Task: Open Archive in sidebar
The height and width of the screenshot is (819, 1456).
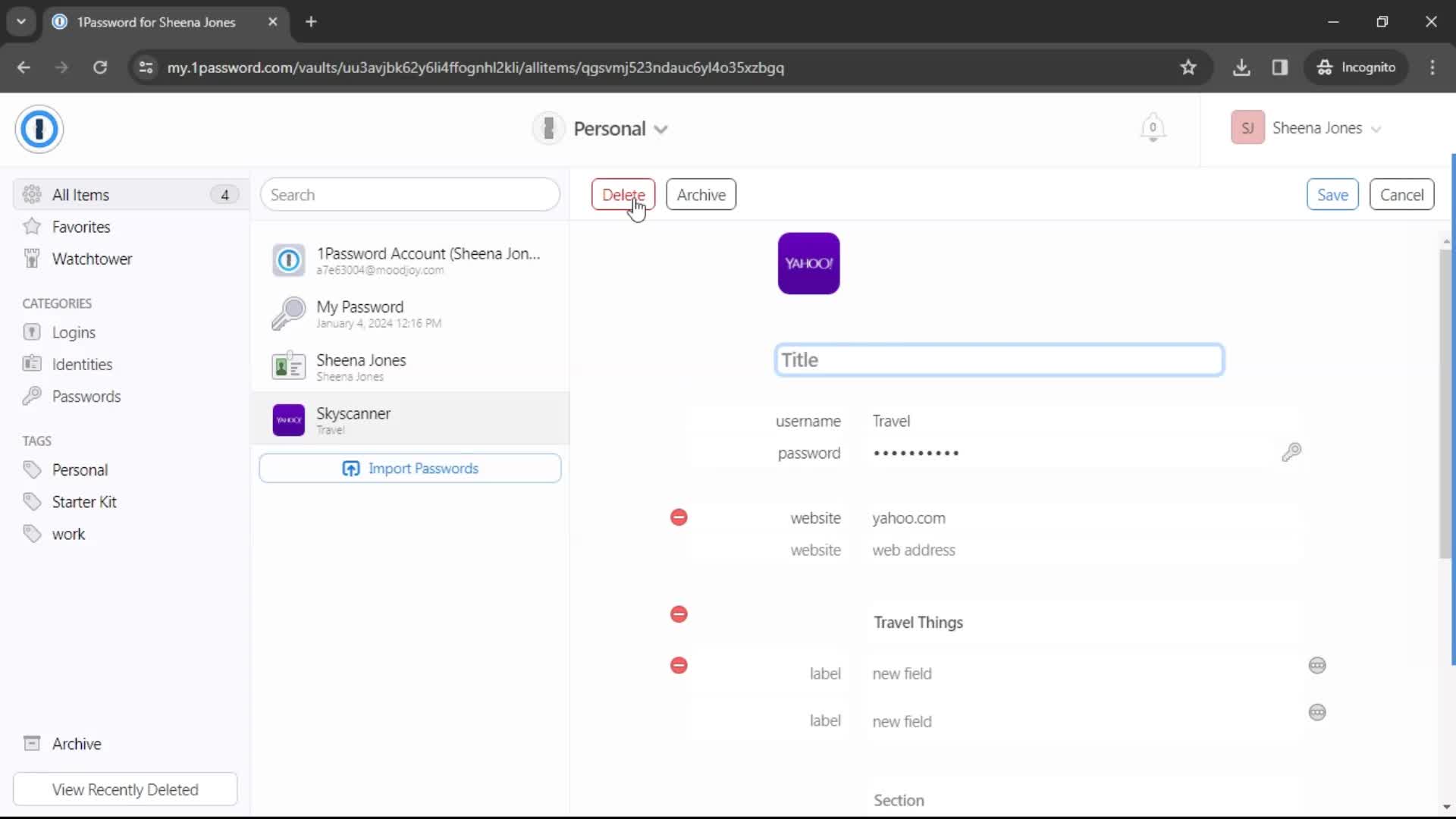Action: coord(76,743)
